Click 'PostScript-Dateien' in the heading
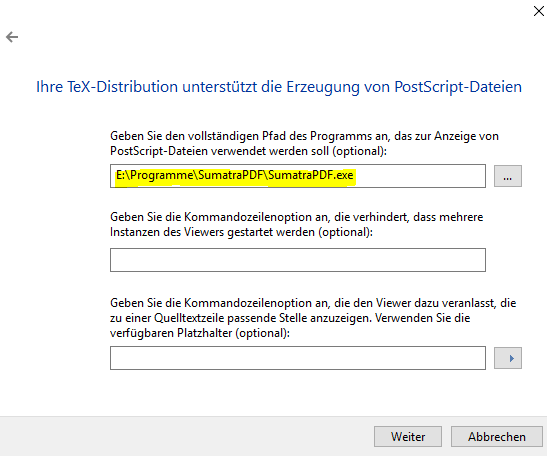Screen dimensions: 547x456 click(x=458, y=87)
